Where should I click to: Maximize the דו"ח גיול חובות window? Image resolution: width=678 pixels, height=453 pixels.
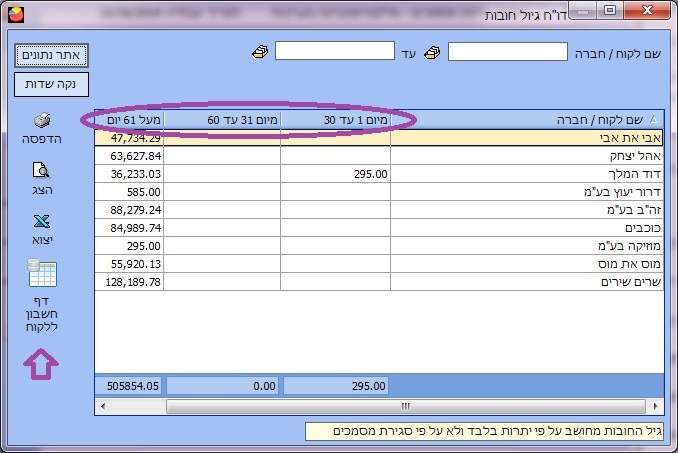(x=610, y=11)
